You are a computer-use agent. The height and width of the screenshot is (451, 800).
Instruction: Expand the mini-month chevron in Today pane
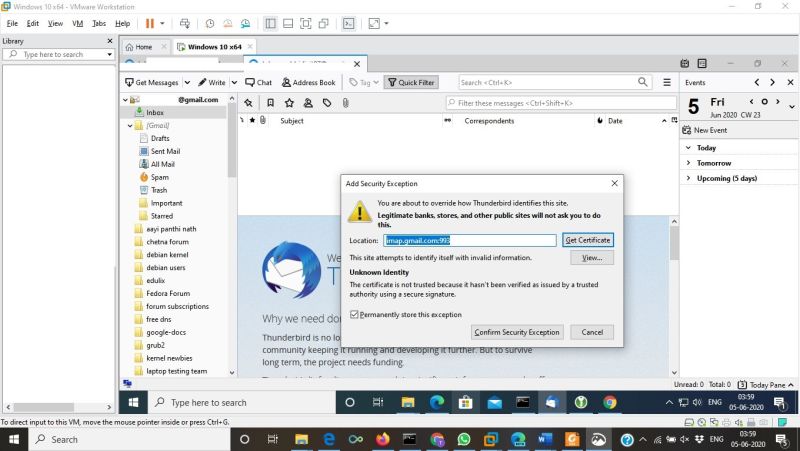click(792, 107)
